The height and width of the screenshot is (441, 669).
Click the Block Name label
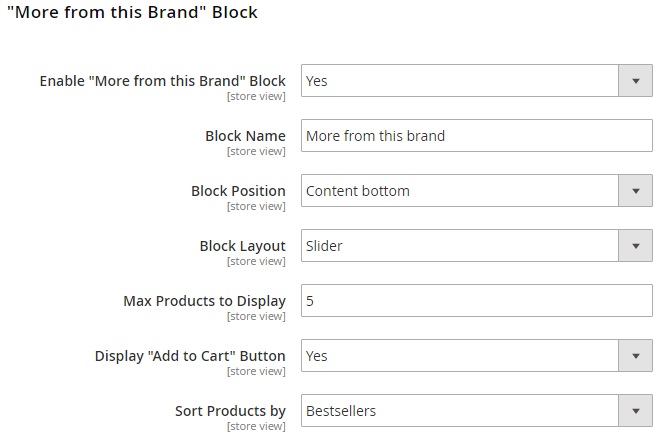tap(245, 136)
